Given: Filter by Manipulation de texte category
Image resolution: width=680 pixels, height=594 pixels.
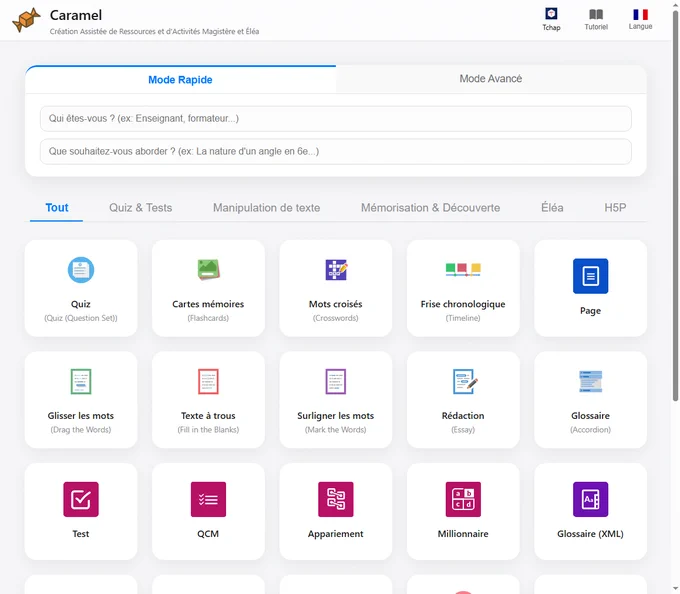Looking at the screenshot, I should [x=266, y=208].
